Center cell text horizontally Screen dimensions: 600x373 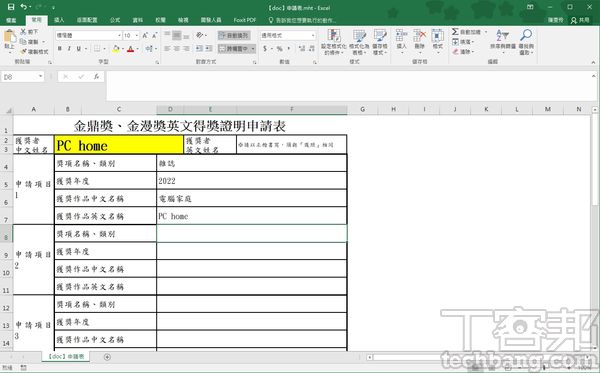[x=176, y=49]
